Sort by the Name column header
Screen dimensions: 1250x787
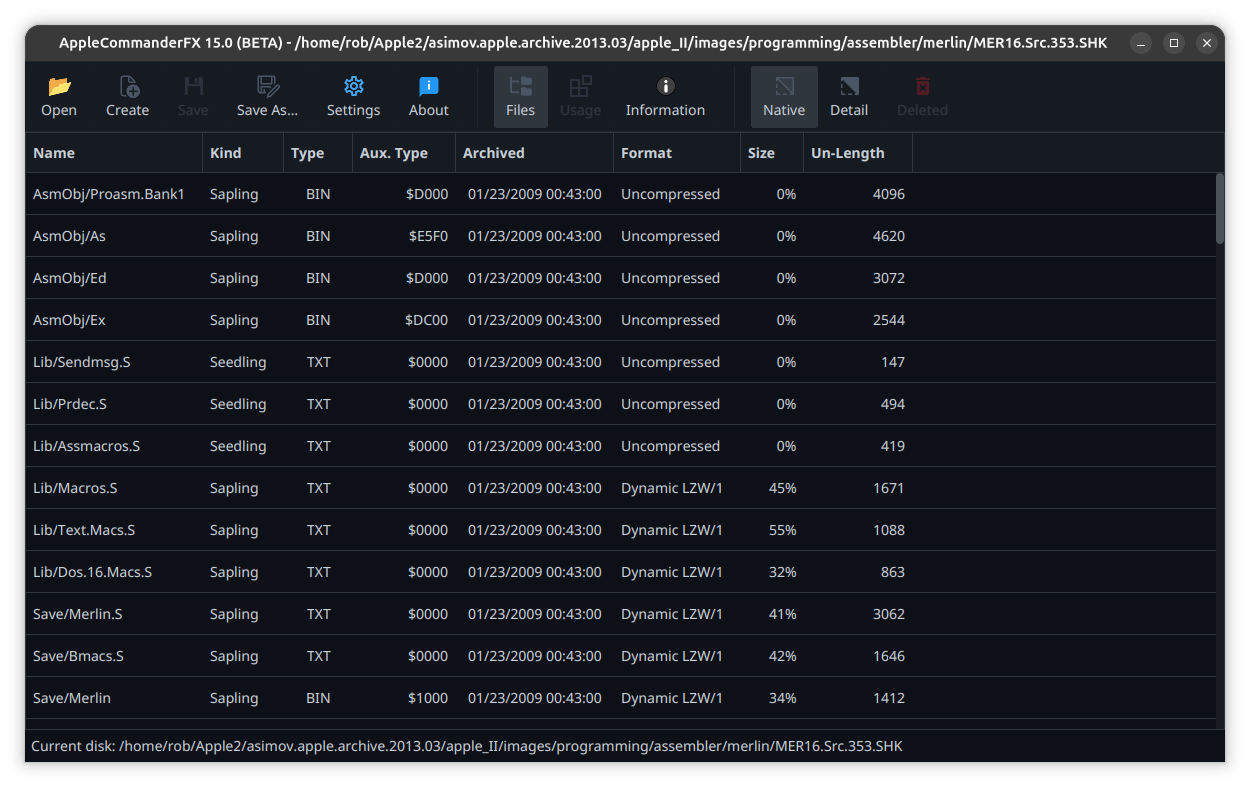tap(114, 153)
